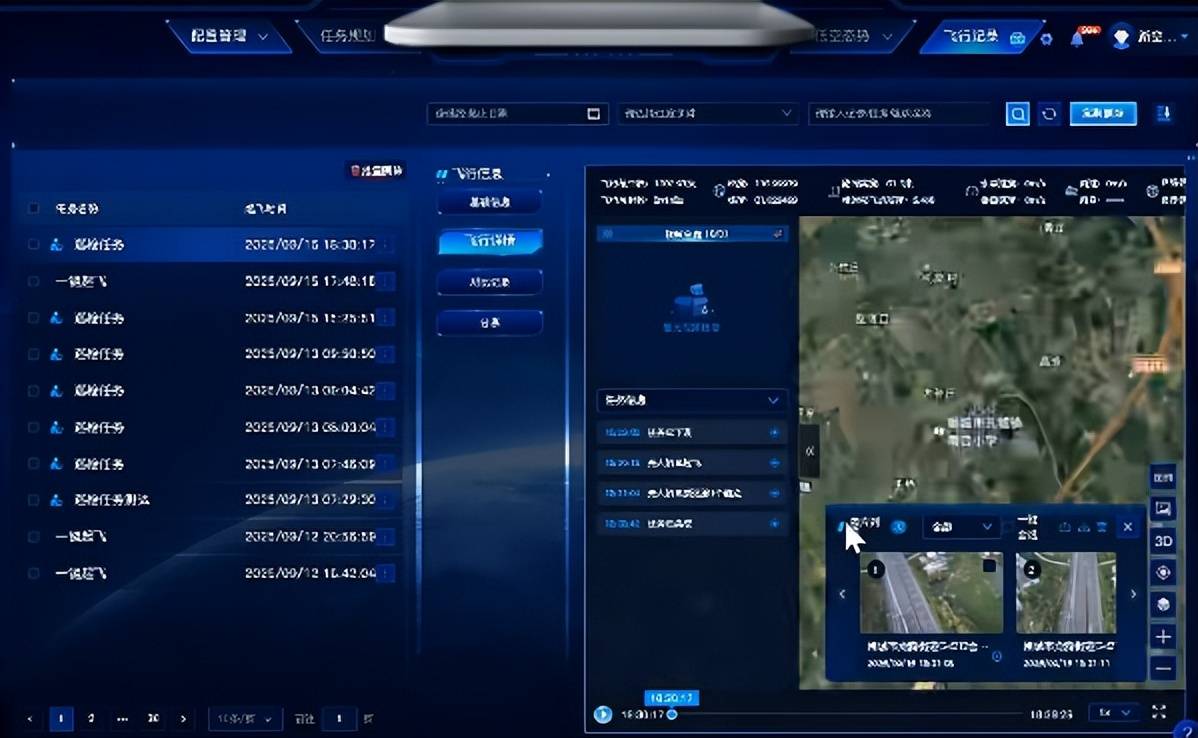Screen dimensions: 1198x738
Task: Click the search magnifier icon
Action: point(1017,114)
